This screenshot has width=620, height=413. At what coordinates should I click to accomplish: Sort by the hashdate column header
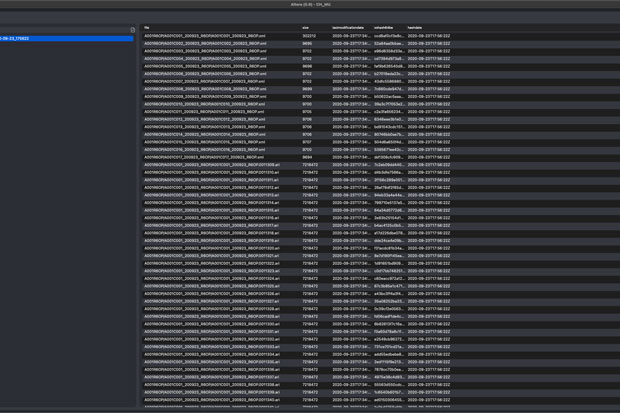click(x=415, y=28)
